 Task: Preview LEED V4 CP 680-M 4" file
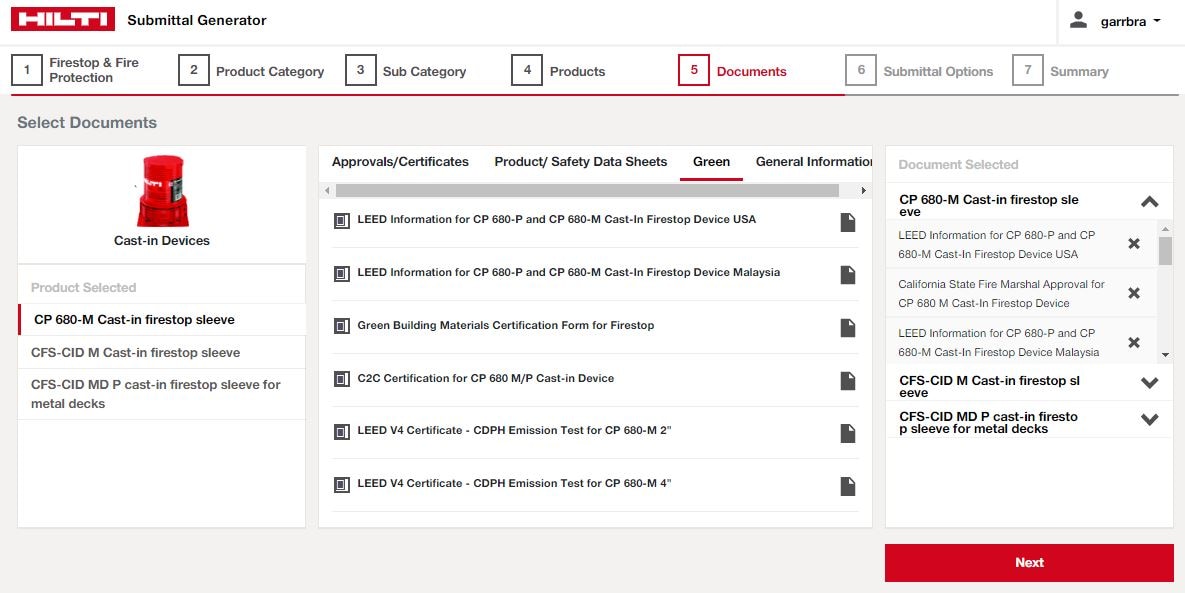[x=848, y=486]
